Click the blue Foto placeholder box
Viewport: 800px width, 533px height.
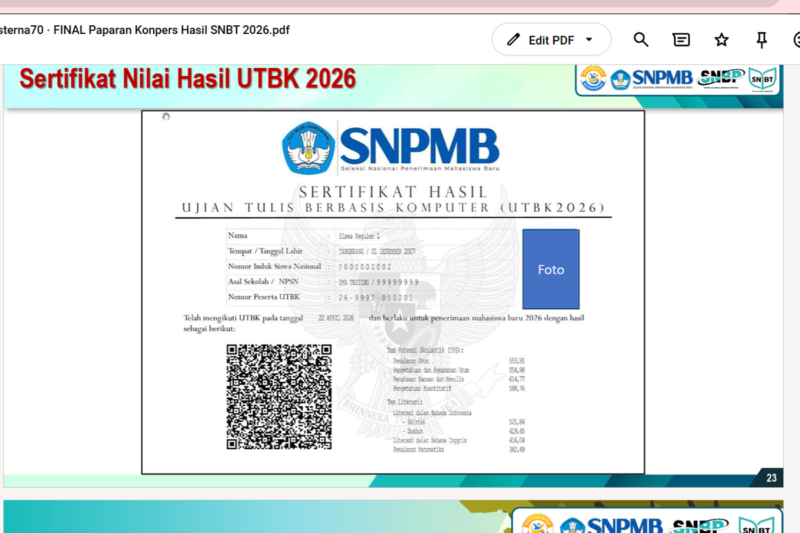(x=551, y=269)
